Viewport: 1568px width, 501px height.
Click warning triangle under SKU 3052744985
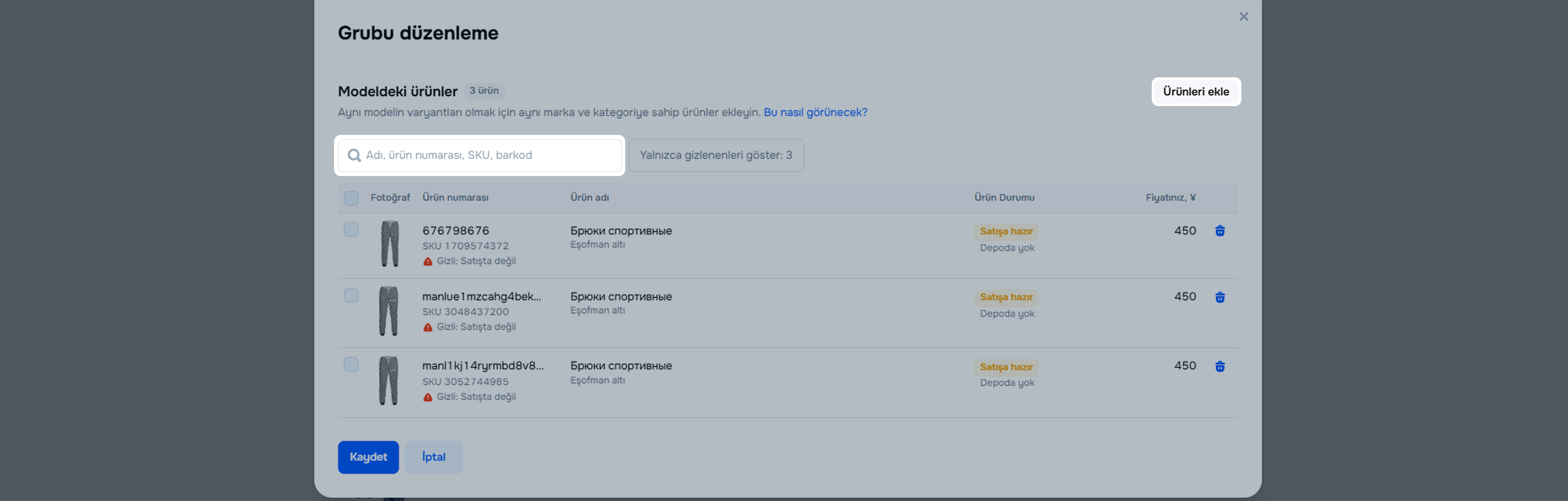[428, 397]
